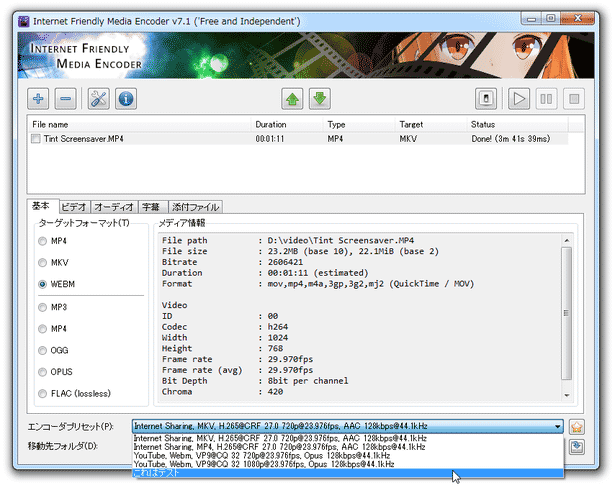Sort by the Status column header
The height and width of the screenshot is (488, 615).
click(x=517, y=124)
